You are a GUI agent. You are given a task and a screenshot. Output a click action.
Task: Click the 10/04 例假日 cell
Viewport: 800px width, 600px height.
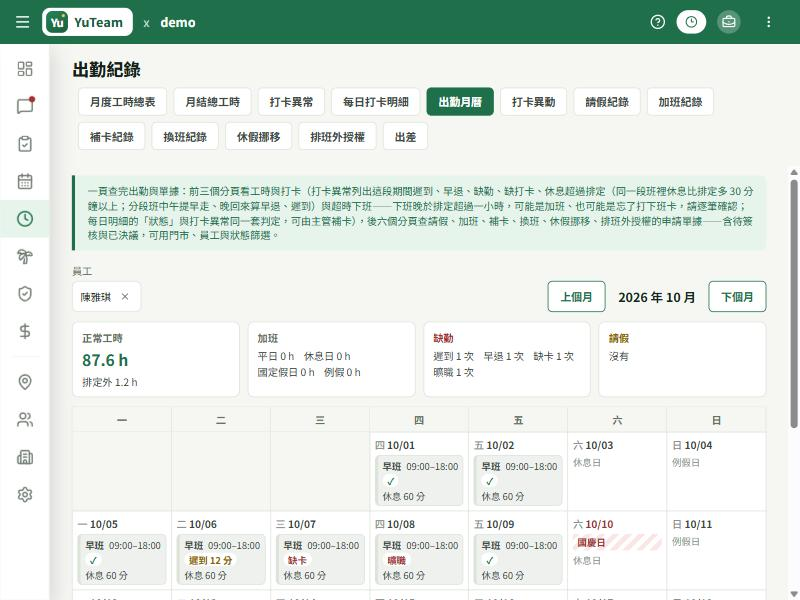(716, 472)
